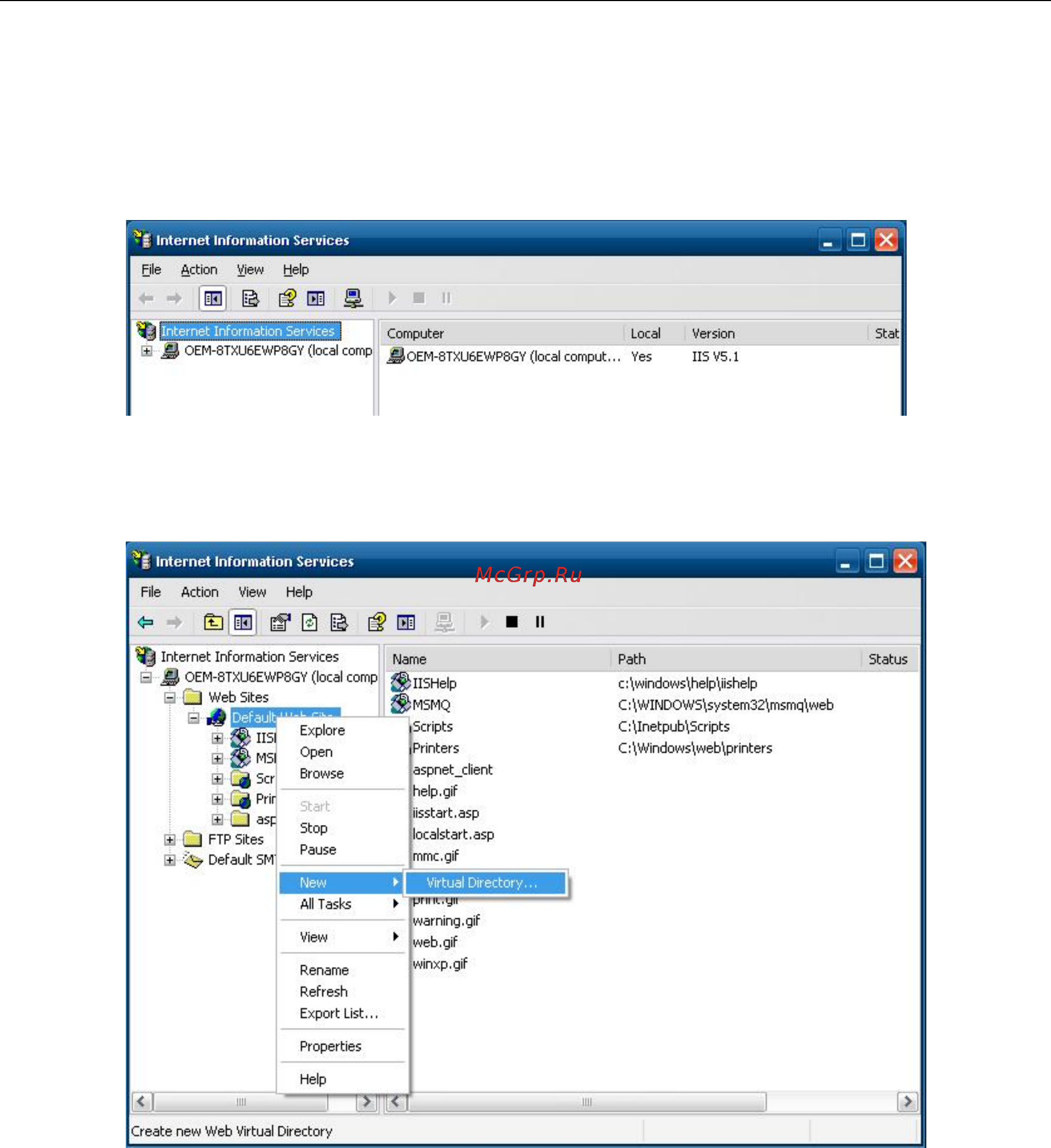Choose Rename from the context menu
This screenshot has width=1051, height=1148.
tap(324, 970)
